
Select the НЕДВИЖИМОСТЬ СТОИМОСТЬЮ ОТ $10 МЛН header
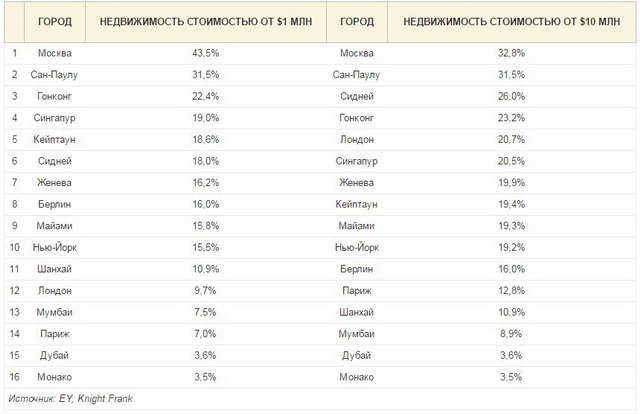pos(511,22)
